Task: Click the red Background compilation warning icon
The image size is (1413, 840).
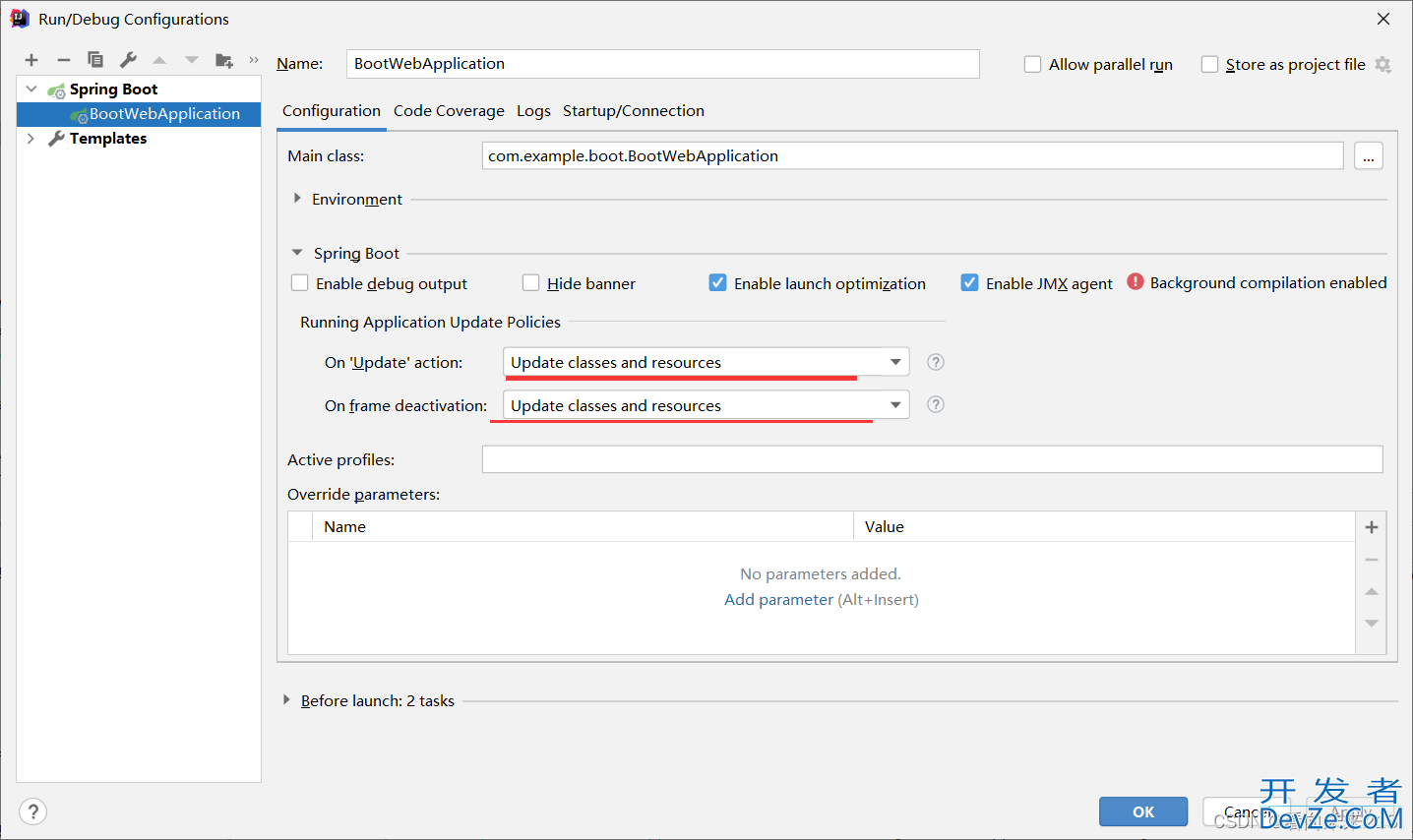Action: click(1136, 281)
